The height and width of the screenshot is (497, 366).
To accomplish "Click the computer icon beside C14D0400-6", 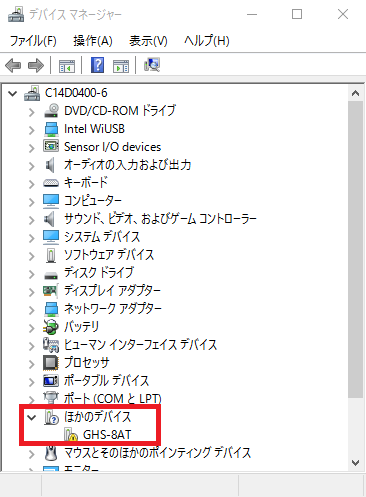I will 32,93.
